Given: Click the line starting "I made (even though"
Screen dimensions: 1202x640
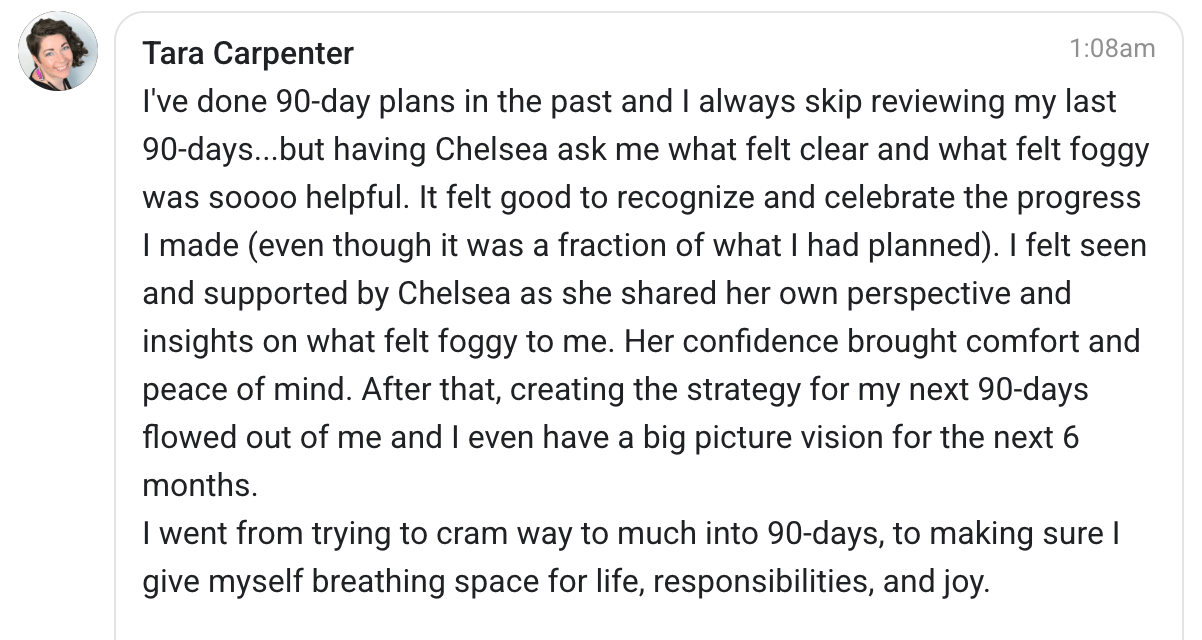Looking at the screenshot, I should coord(644,245).
